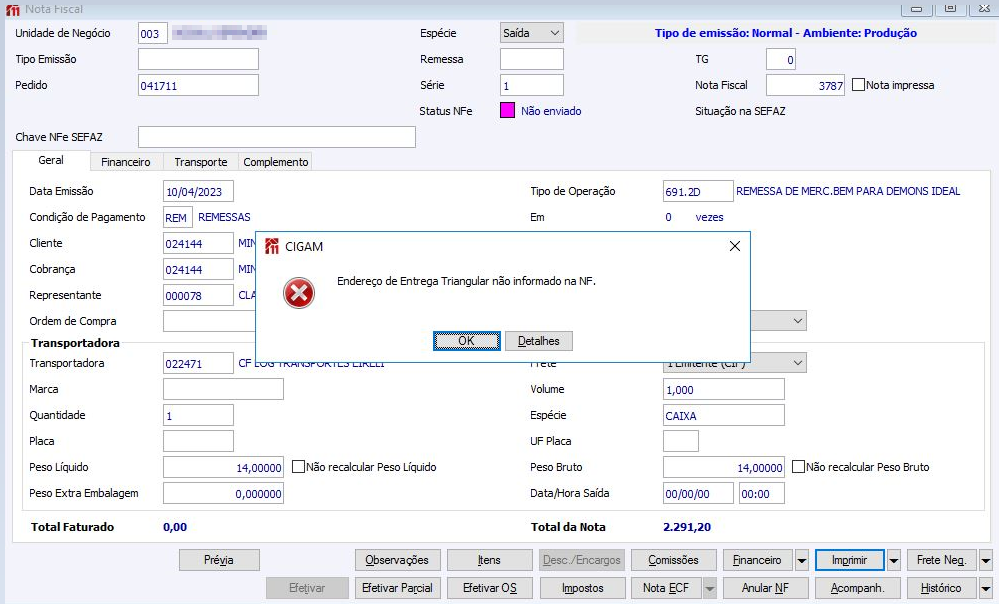This screenshot has height=604, width=999.
Task: Open the Impostos button
Action: pyautogui.click(x=582, y=588)
